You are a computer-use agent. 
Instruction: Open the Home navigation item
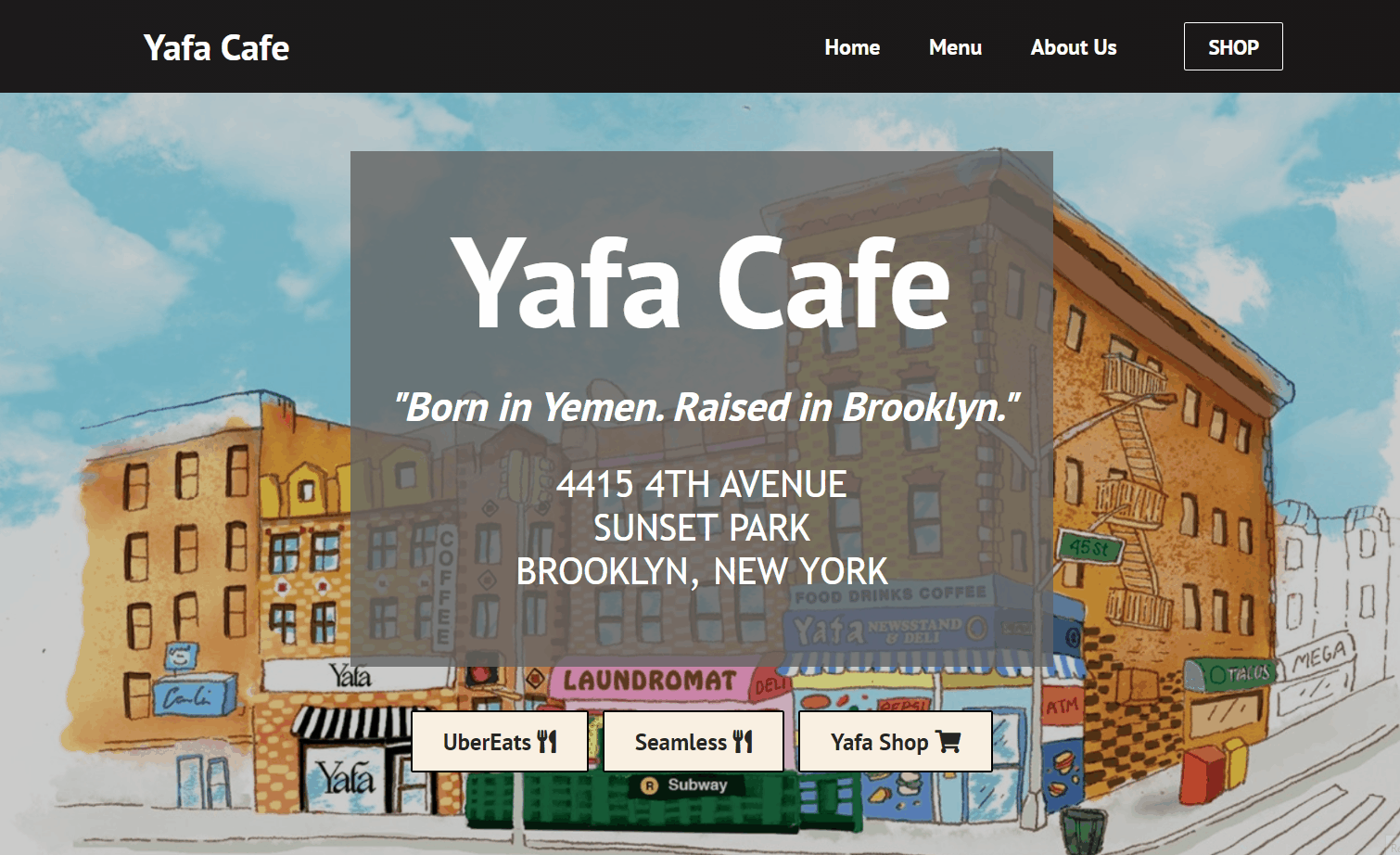tap(852, 47)
